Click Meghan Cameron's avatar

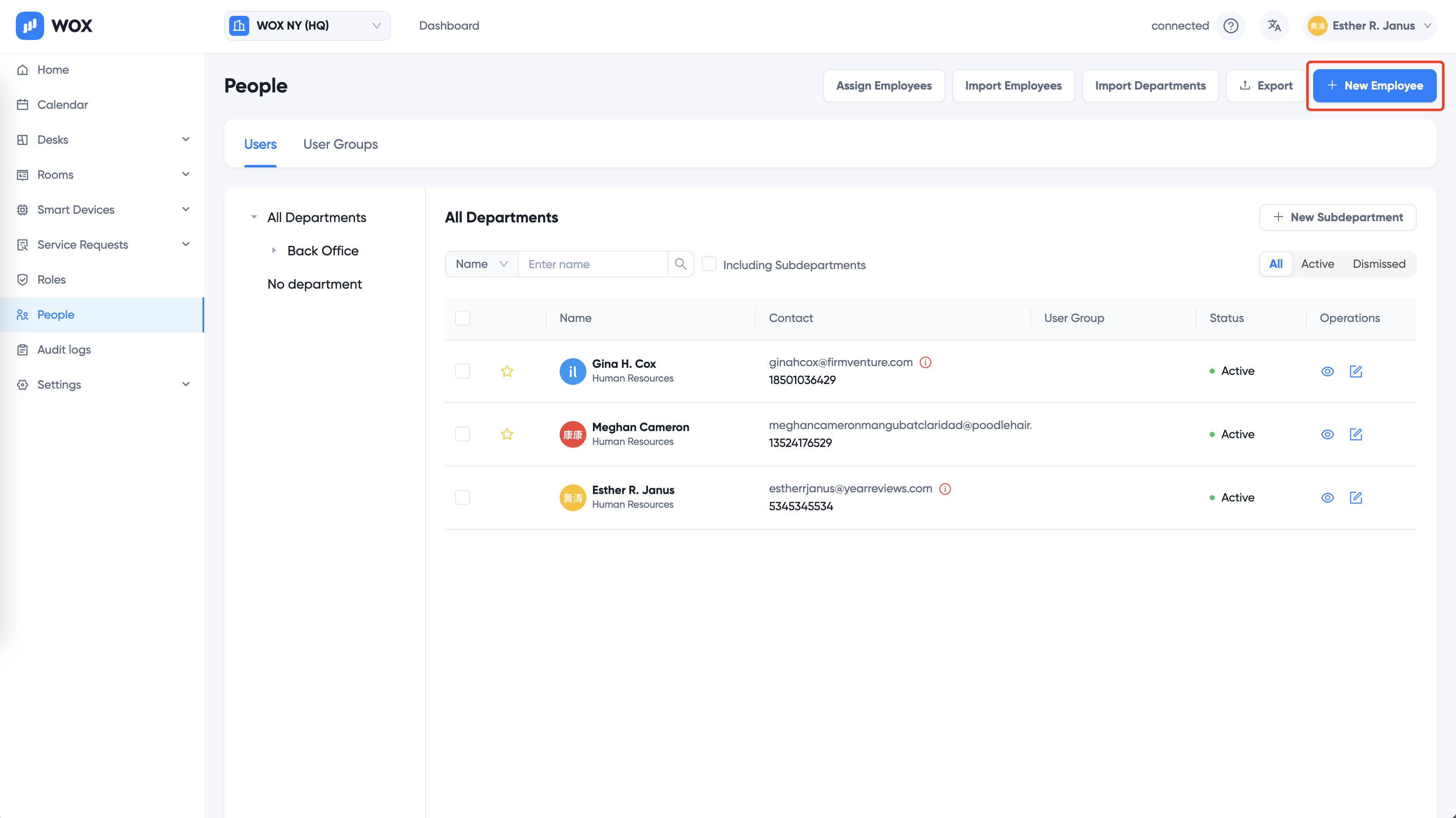pos(573,434)
